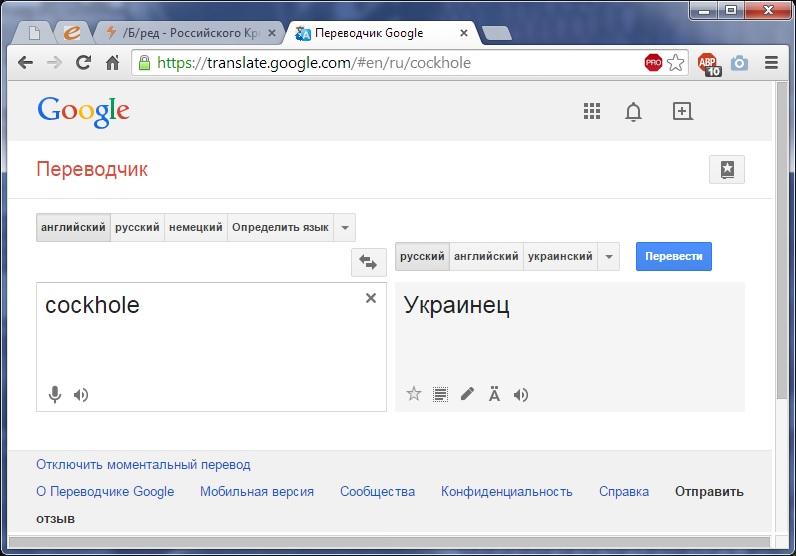Viewport: 796px width, 556px height.
Task: Listen to source text cockhole
Action: [81, 395]
